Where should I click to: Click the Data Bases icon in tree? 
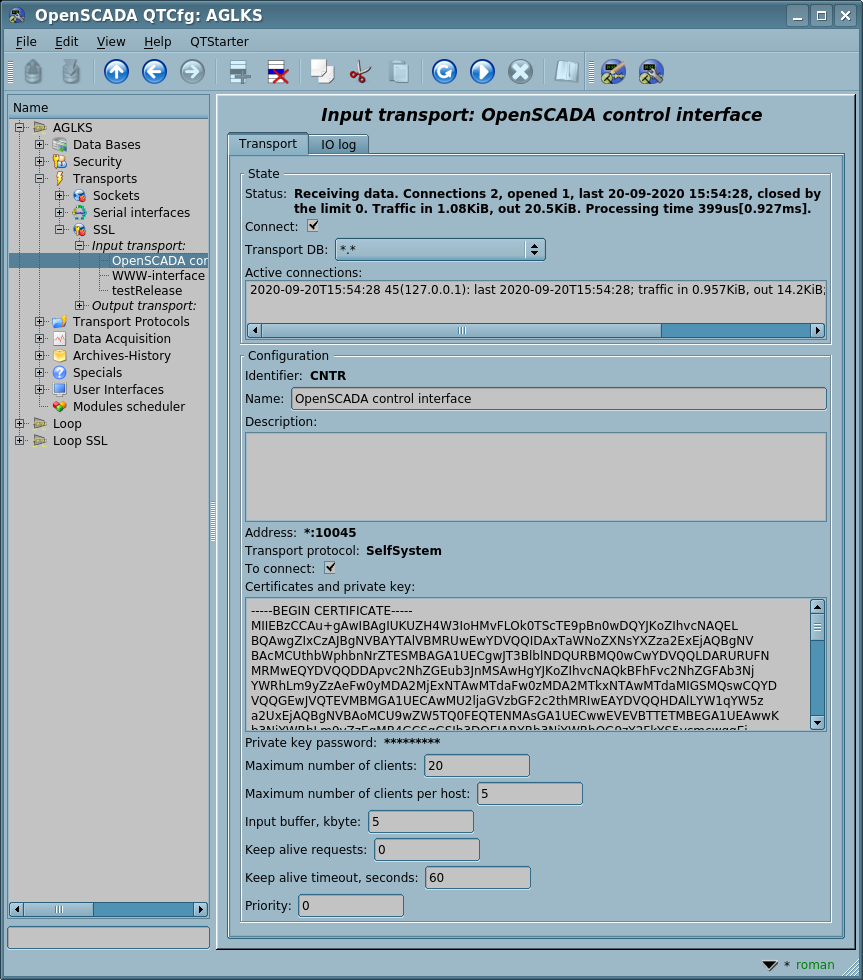click(x=60, y=145)
